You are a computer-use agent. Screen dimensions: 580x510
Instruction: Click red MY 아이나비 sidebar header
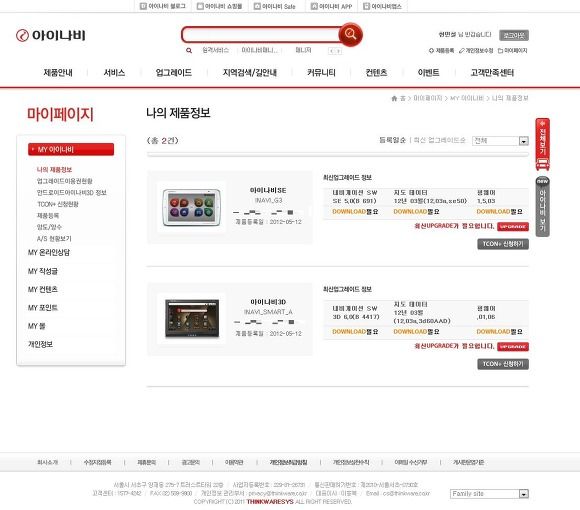[71, 149]
